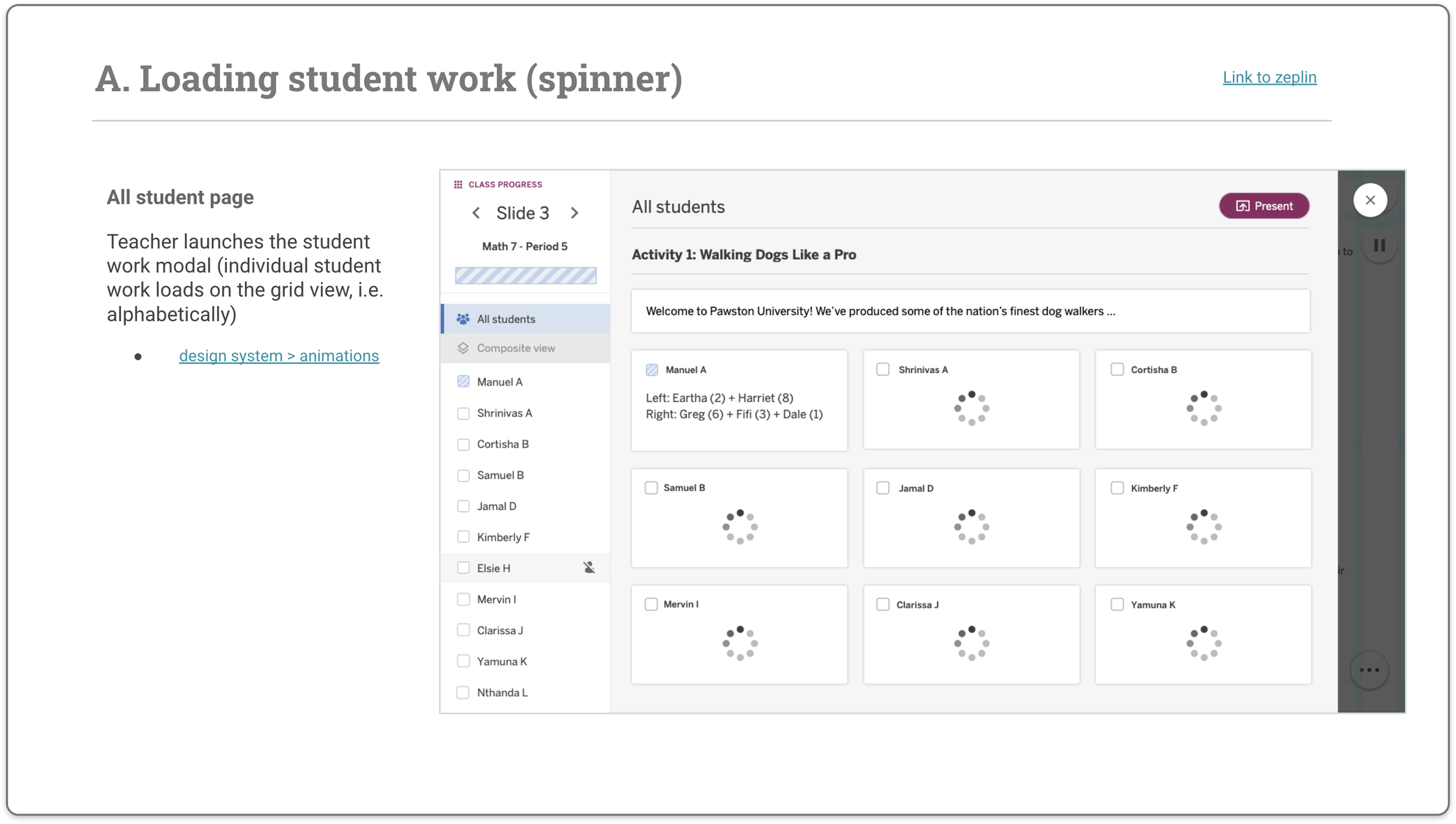The height and width of the screenshot is (824, 1456).
Task: Click the All students heading in main panel
Action: [678, 207]
